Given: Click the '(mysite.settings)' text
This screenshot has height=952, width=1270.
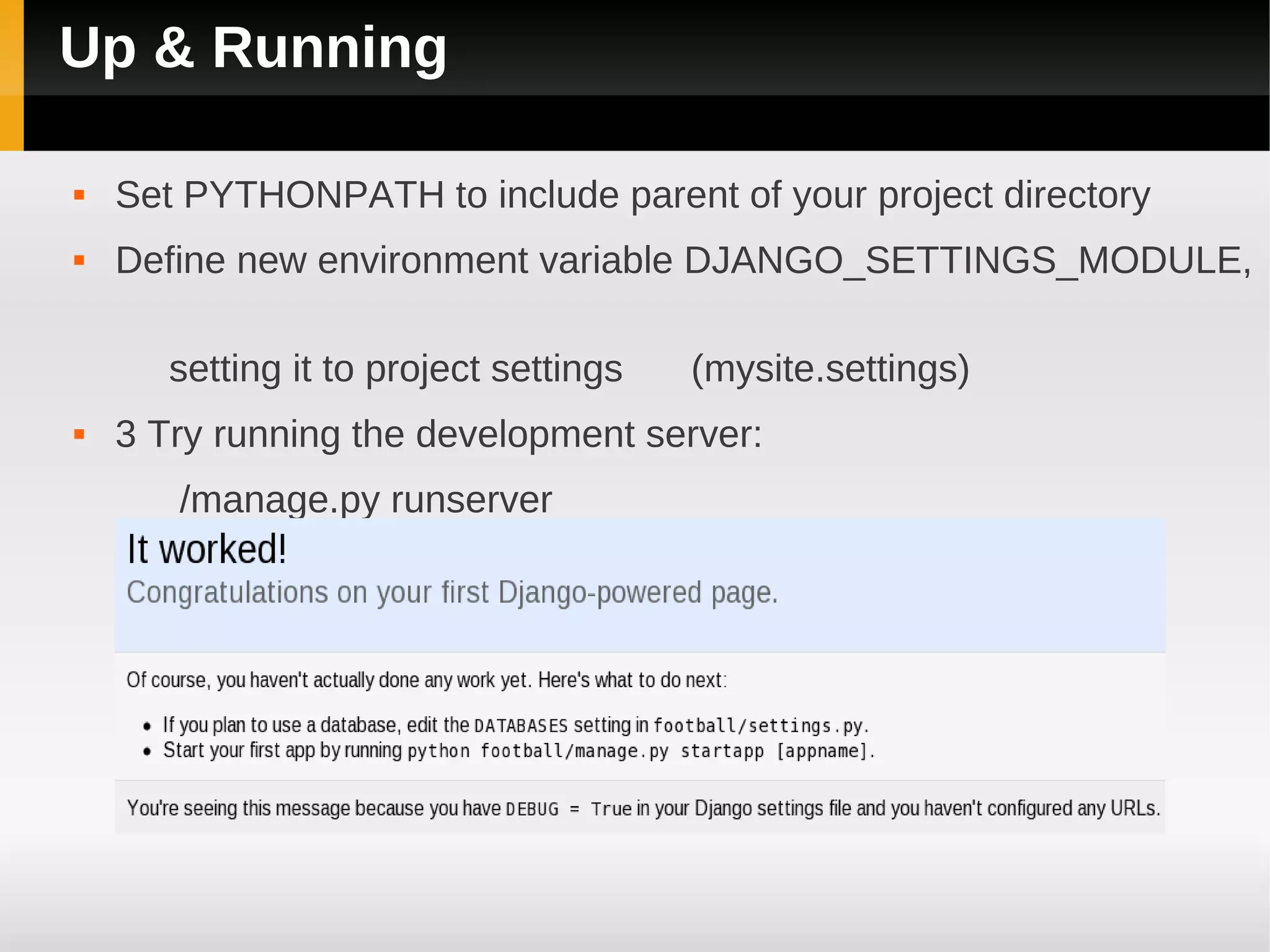Looking at the screenshot, I should click(x=830, y=369).
